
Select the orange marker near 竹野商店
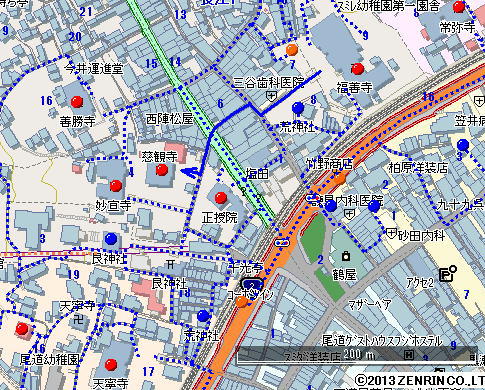coord(339,179)
